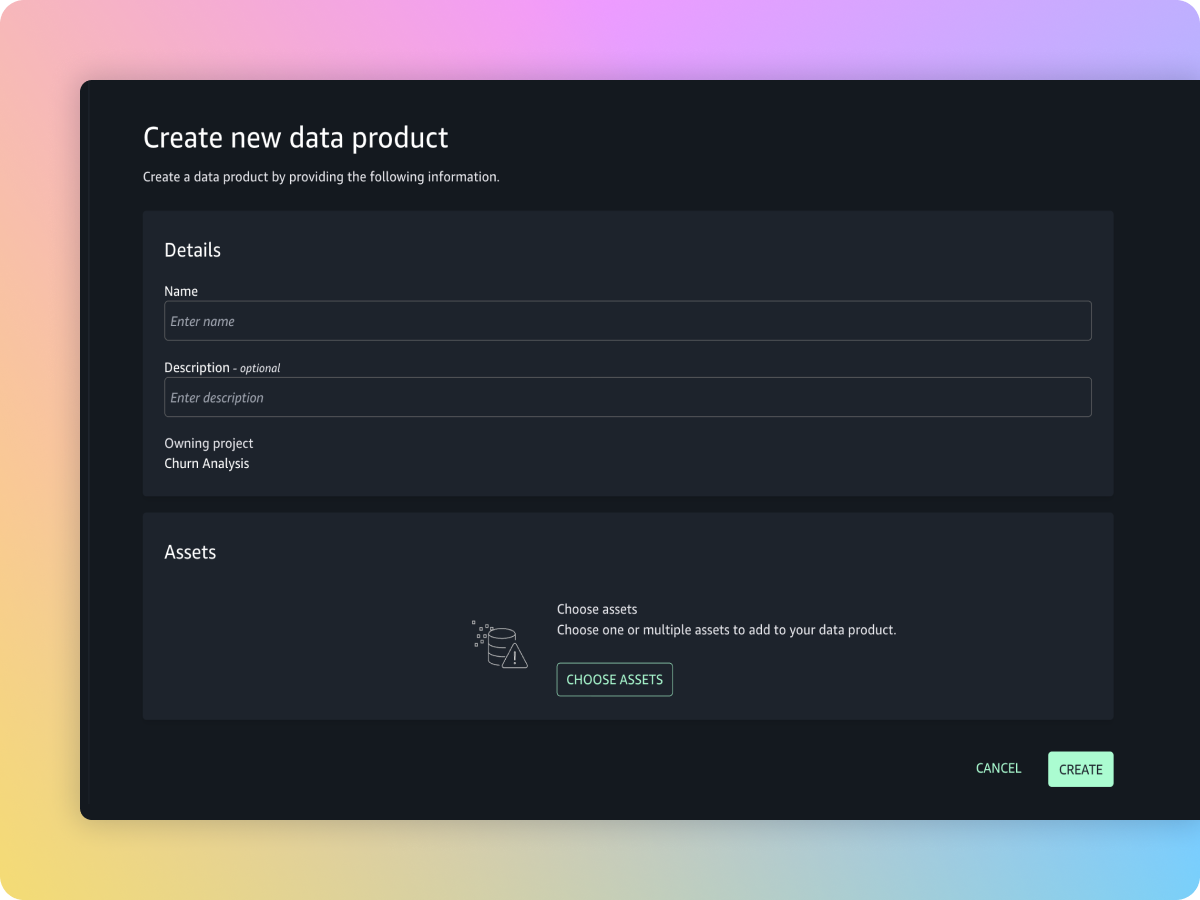Viewport: 1200px width, 900px height.
Task: Click the warning triangle on the database icon
Action: pos(515,658)
